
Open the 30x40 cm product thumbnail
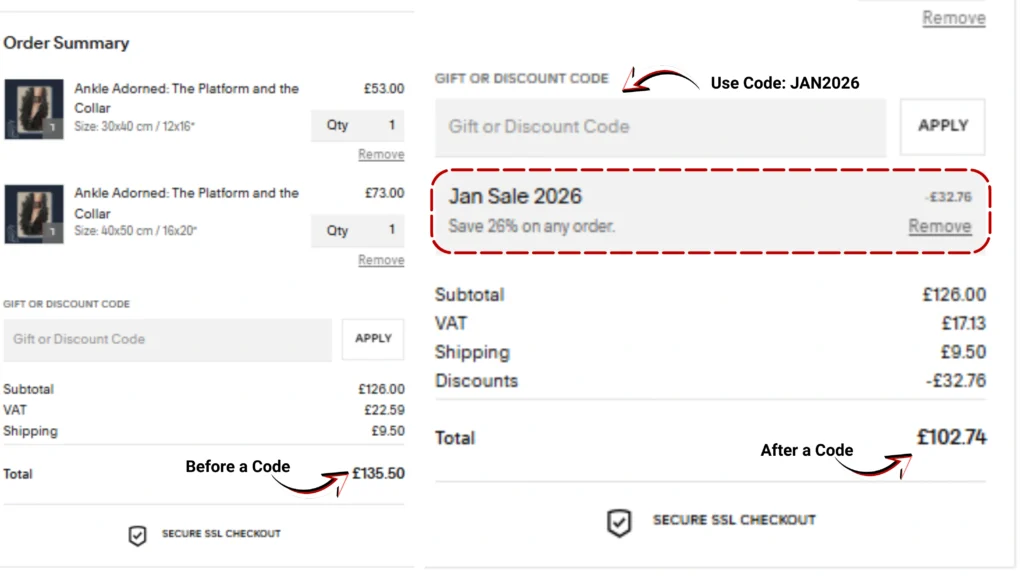(x=34, y=109)
